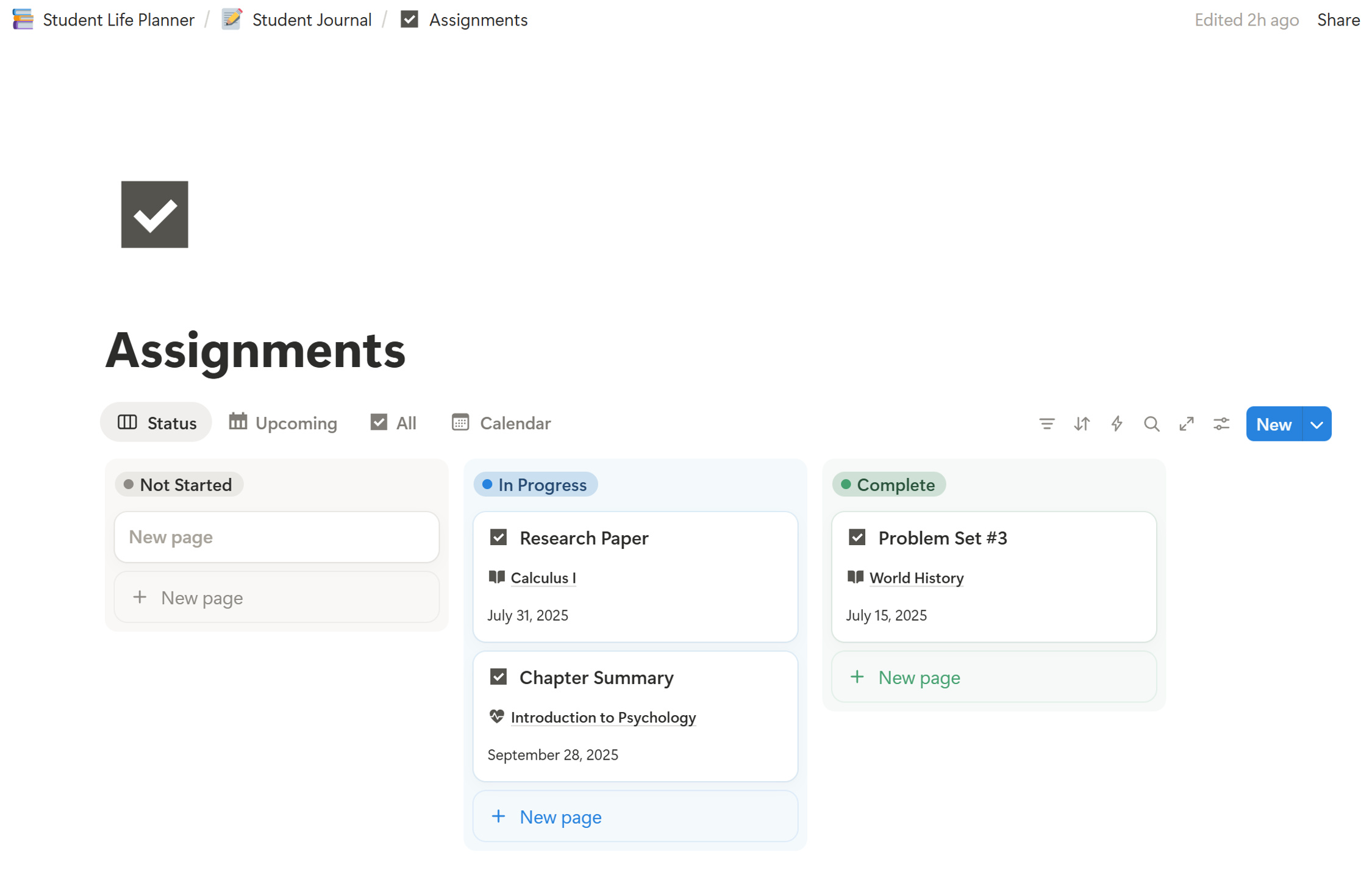The width and height of the screenshot is (1372, 878).
Task: Open the World History course link
Action: (x=916, y=577)
